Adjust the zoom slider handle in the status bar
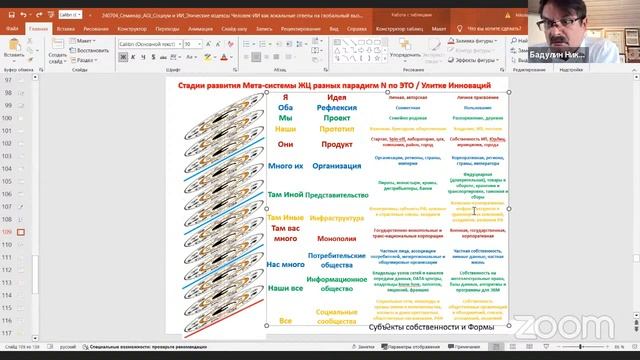Screen dimensions: 640x360 580,347
